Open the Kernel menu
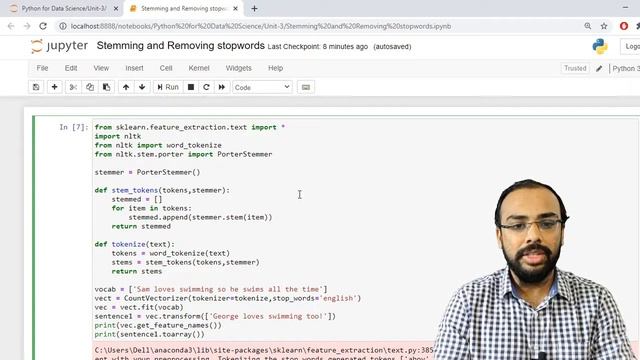 pos(199,68)
